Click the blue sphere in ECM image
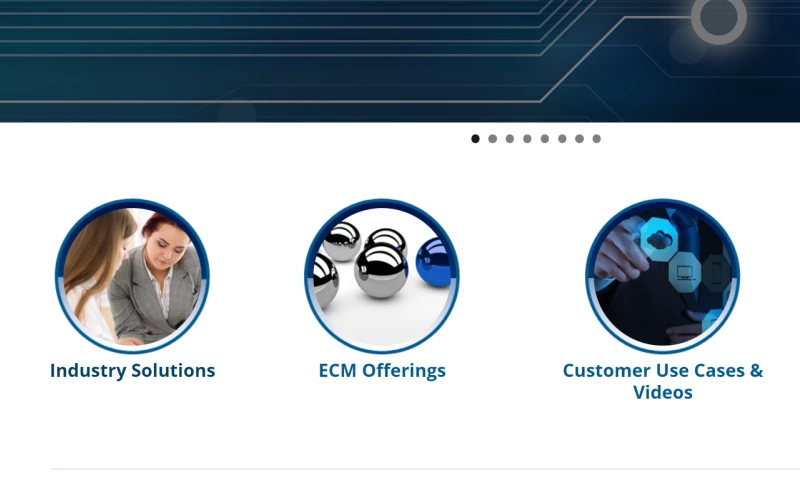The image size is (800, 480). (434, 263)
